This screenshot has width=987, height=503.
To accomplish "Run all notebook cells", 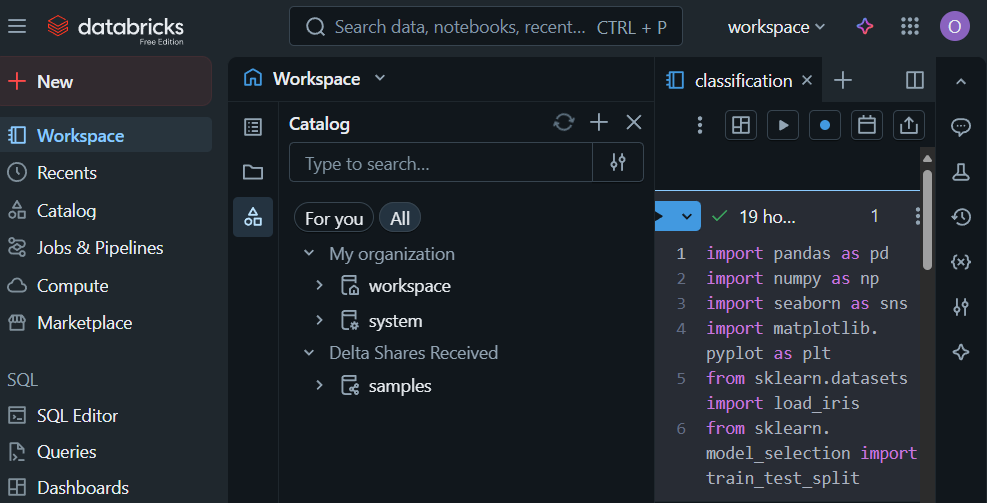I will (783, 125).
